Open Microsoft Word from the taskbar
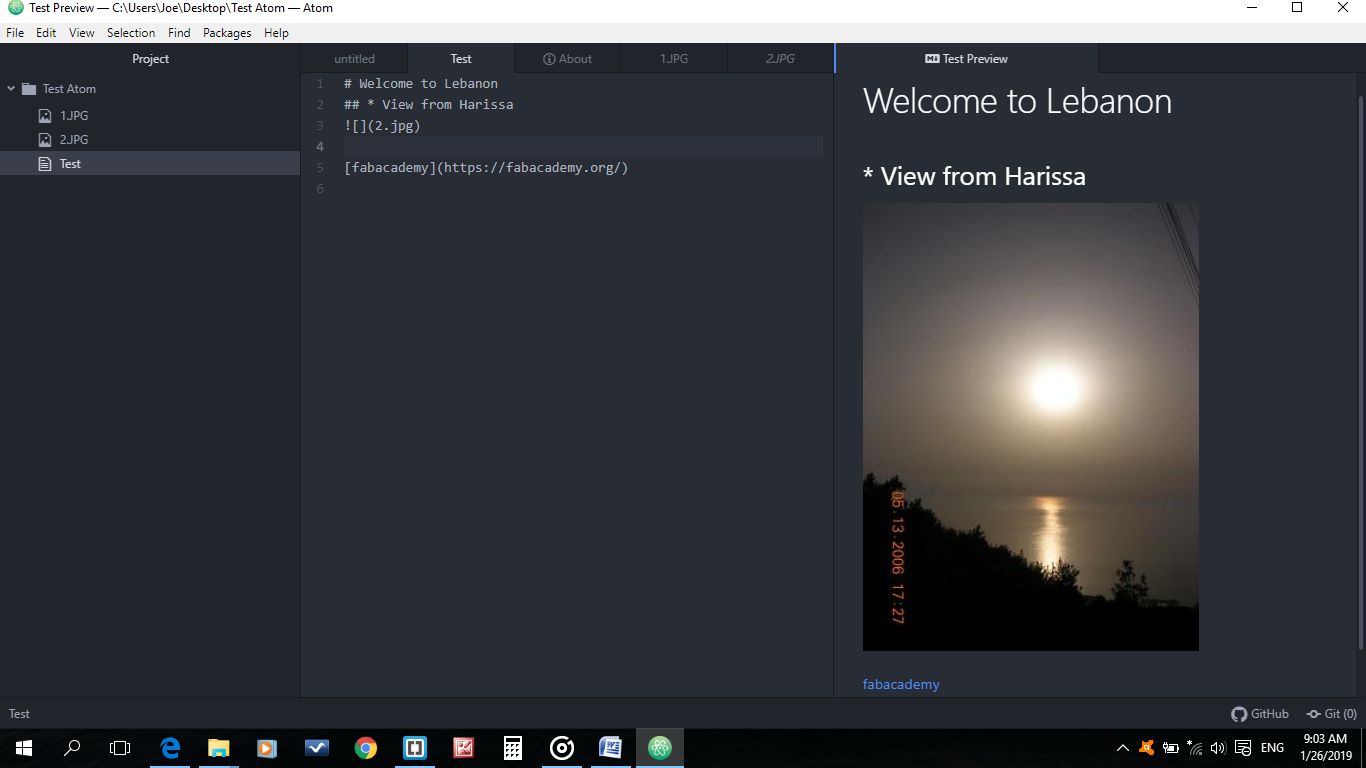This screenshot has height=768, width=1366. click(x=610, y=747)
